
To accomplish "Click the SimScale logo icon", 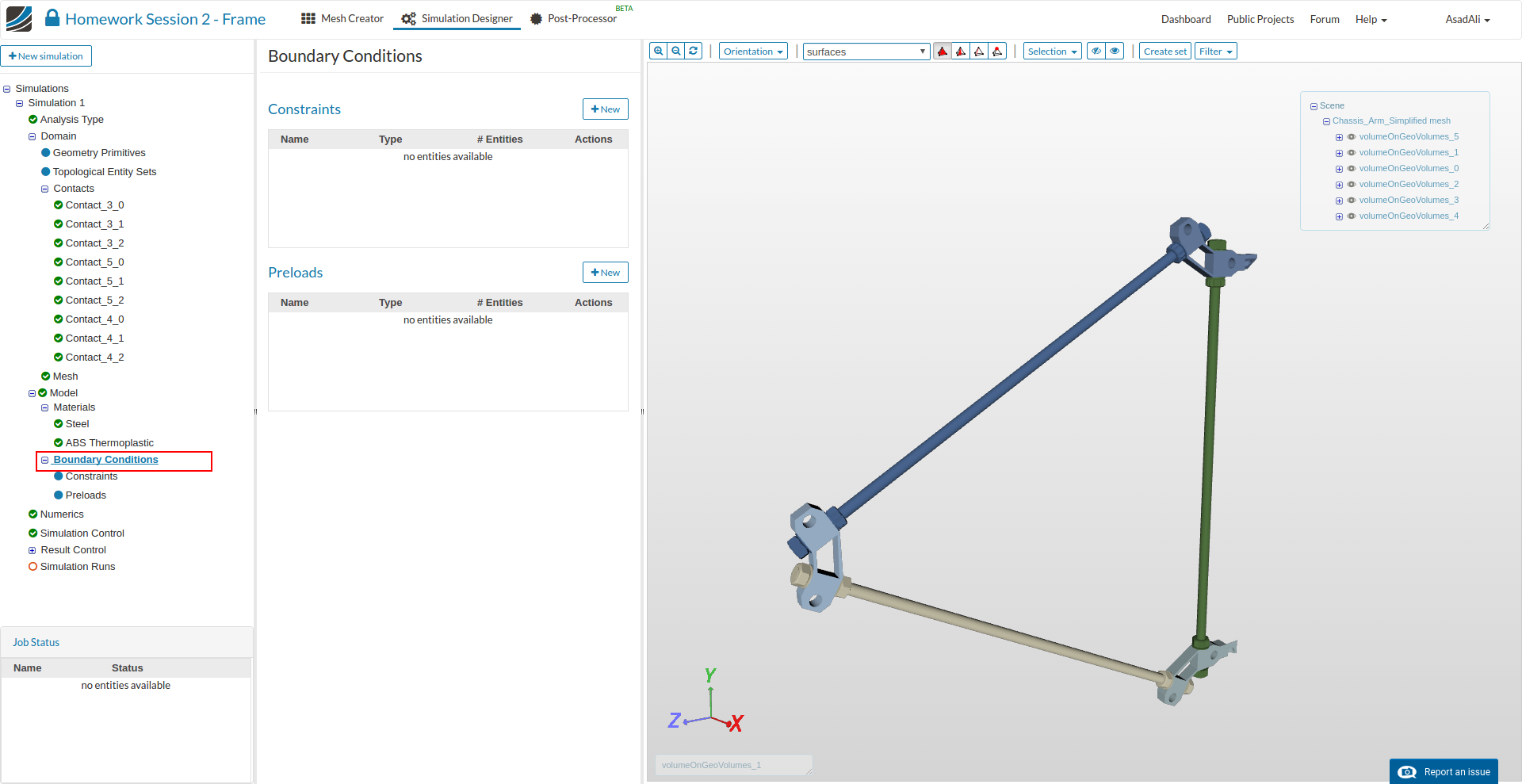I will click(x=19, y=19).
